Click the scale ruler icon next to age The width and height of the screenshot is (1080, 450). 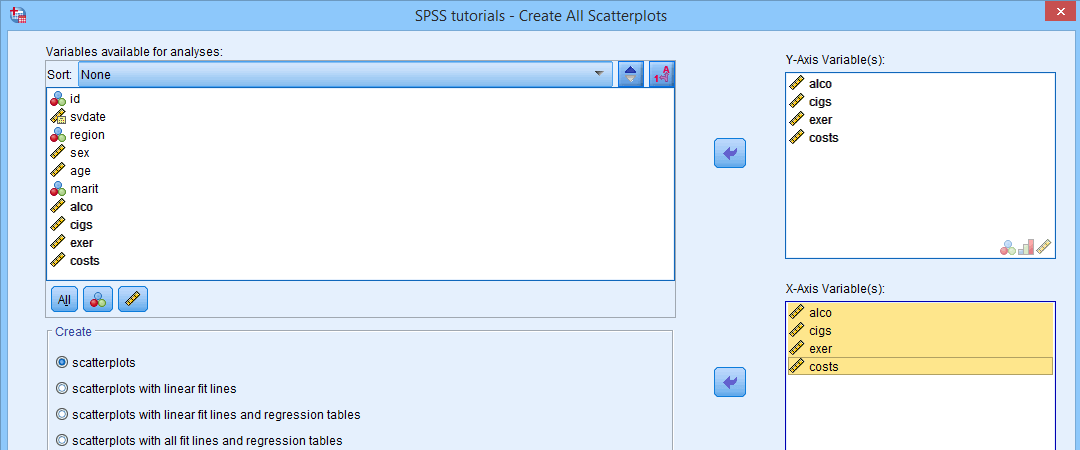[59, 170]
